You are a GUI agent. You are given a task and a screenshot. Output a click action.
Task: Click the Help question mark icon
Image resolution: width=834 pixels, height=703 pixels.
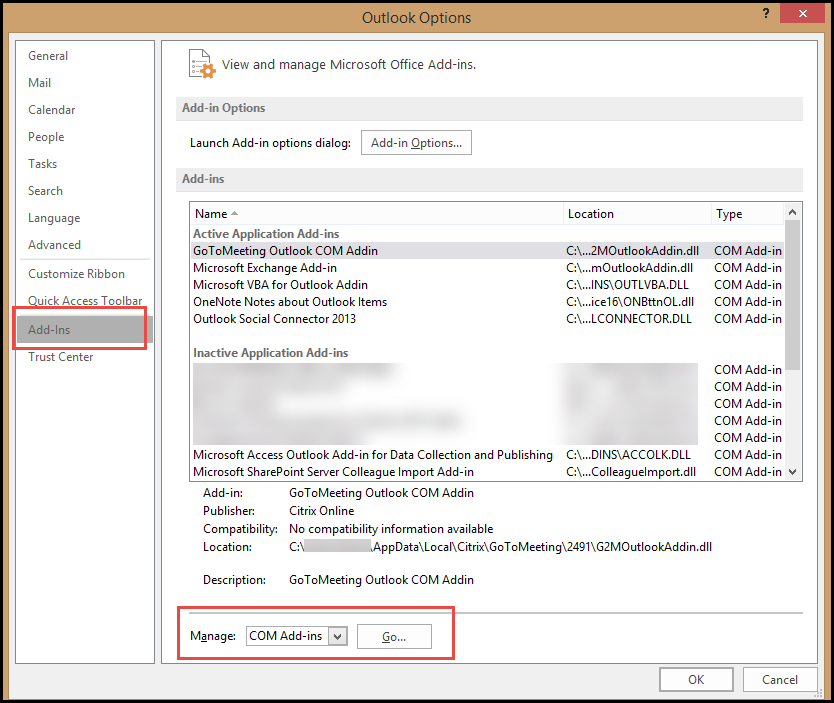[x=765, y=14]
